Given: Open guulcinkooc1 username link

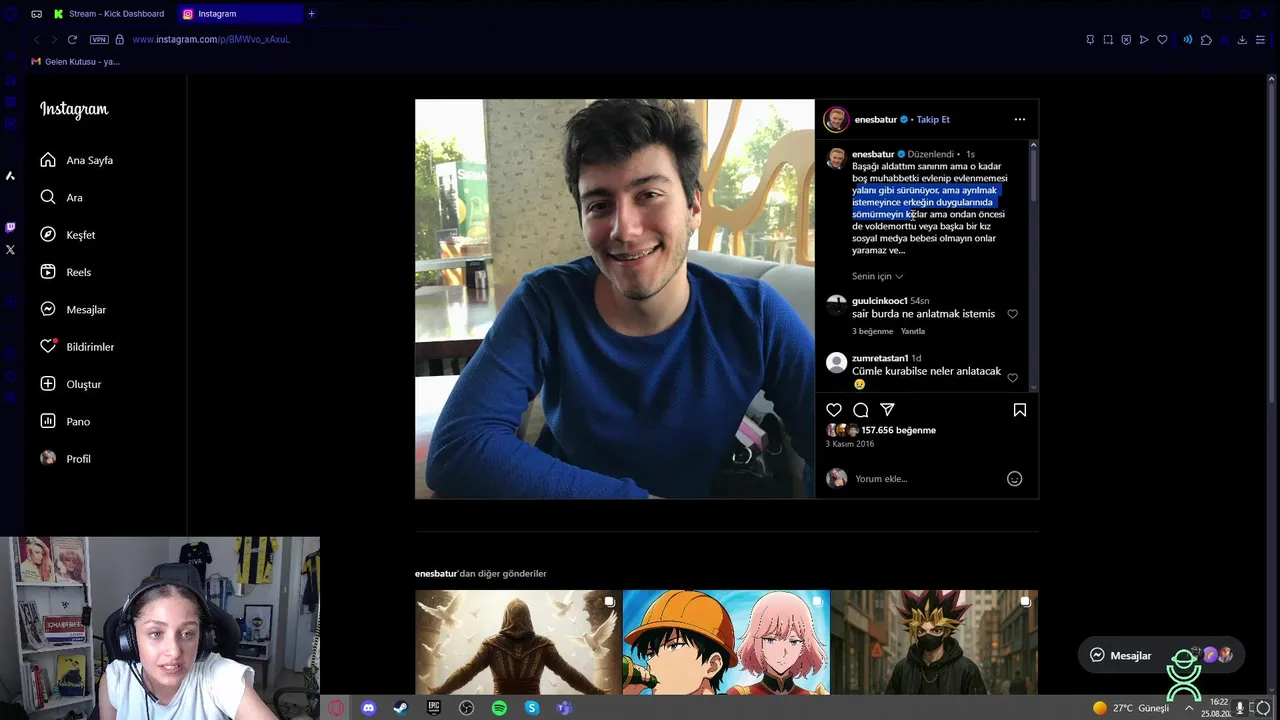Looking at the screenshot, I should pos(880,301).
